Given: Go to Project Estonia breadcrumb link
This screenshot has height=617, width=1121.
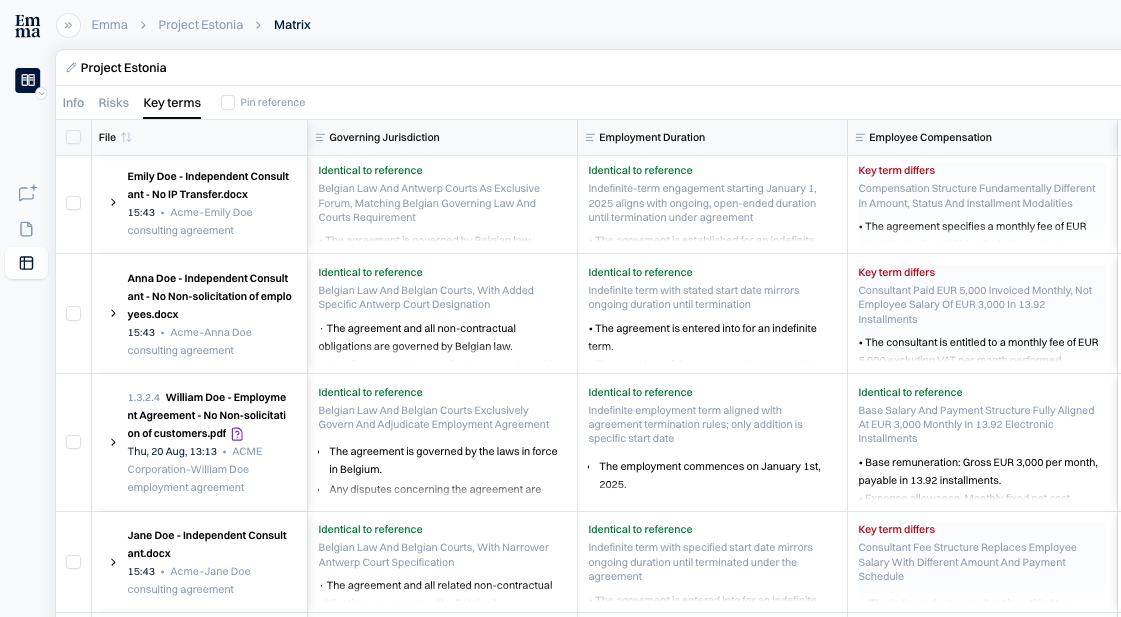Looking at the screenshot, I should tap(201, 25).
